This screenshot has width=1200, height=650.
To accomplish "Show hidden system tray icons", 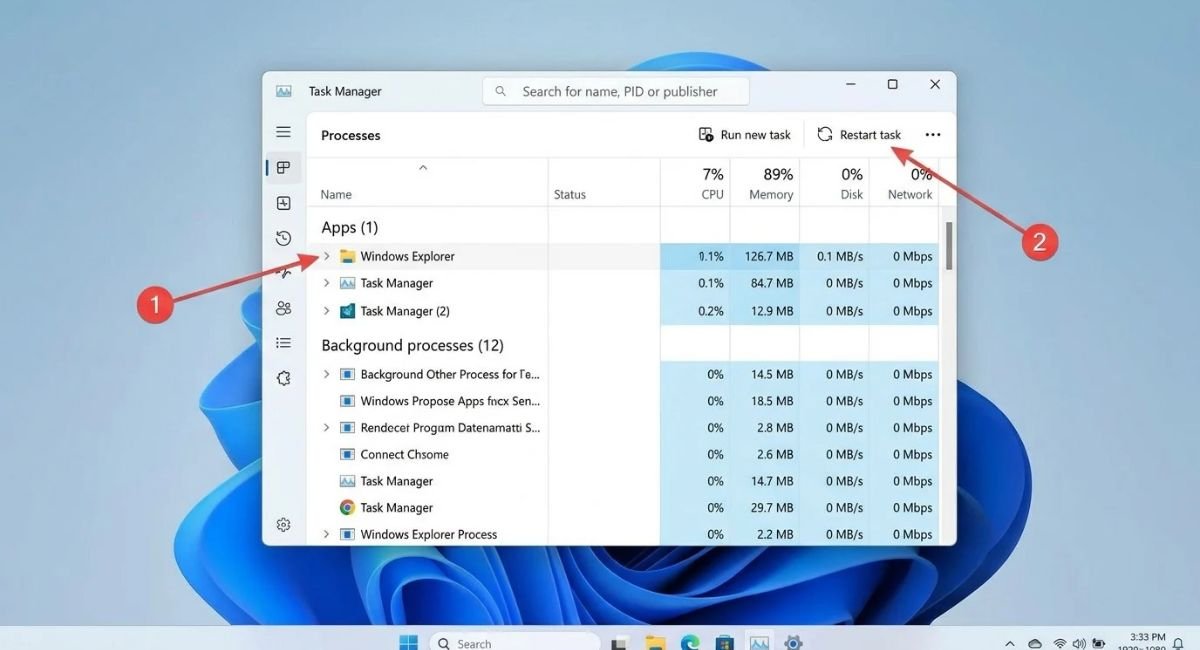I will pyautogui.click(x=1010, y=642).
